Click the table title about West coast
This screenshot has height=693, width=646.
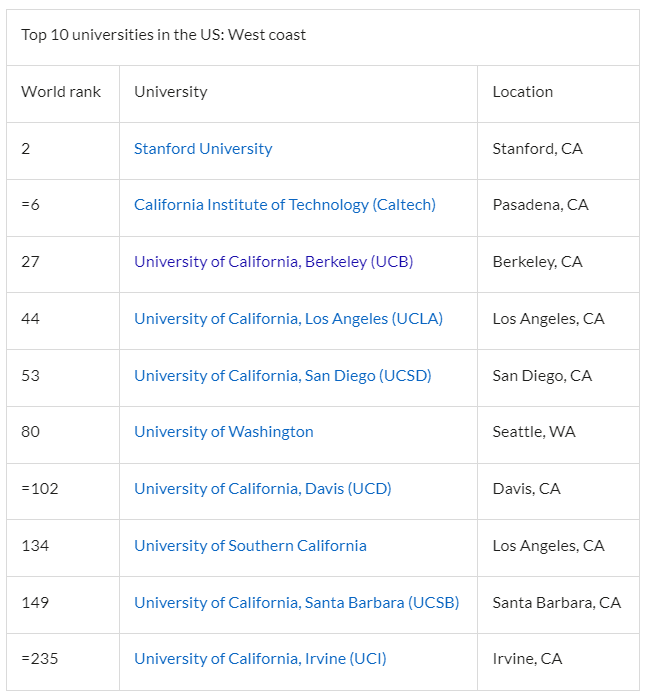click(163, 35)
